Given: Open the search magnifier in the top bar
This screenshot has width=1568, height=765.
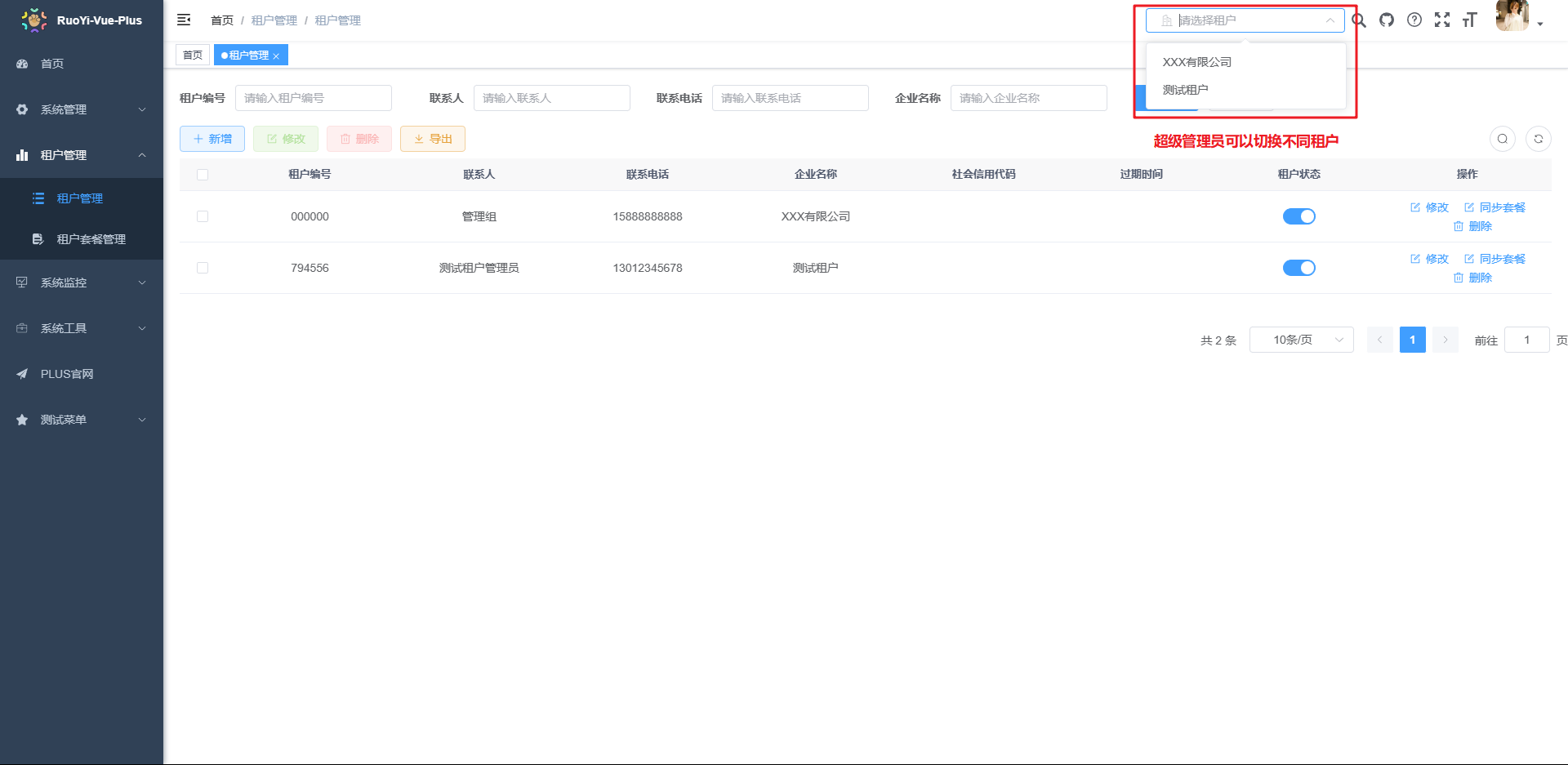Looking at the screenshot, I should click(x=1359, y=20).
